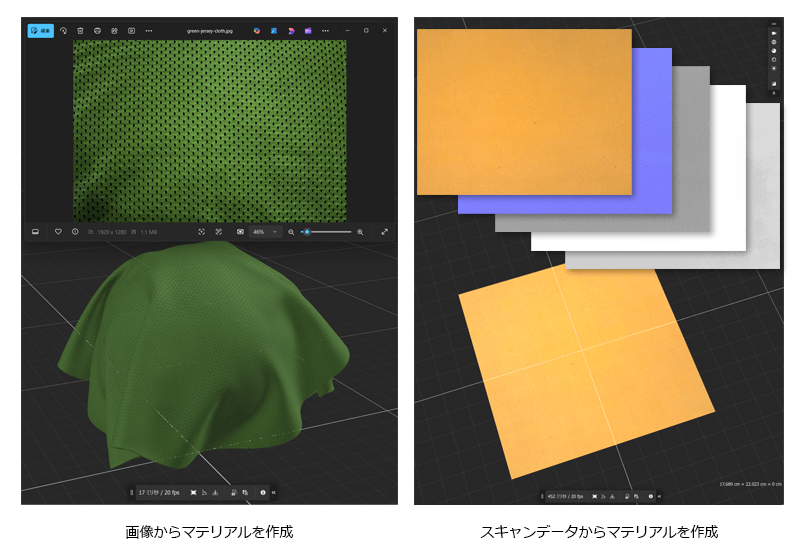This screenshot has width=800, height=557.
Task: Click the info icon in right viewport bar
Action: pos(651,496)
